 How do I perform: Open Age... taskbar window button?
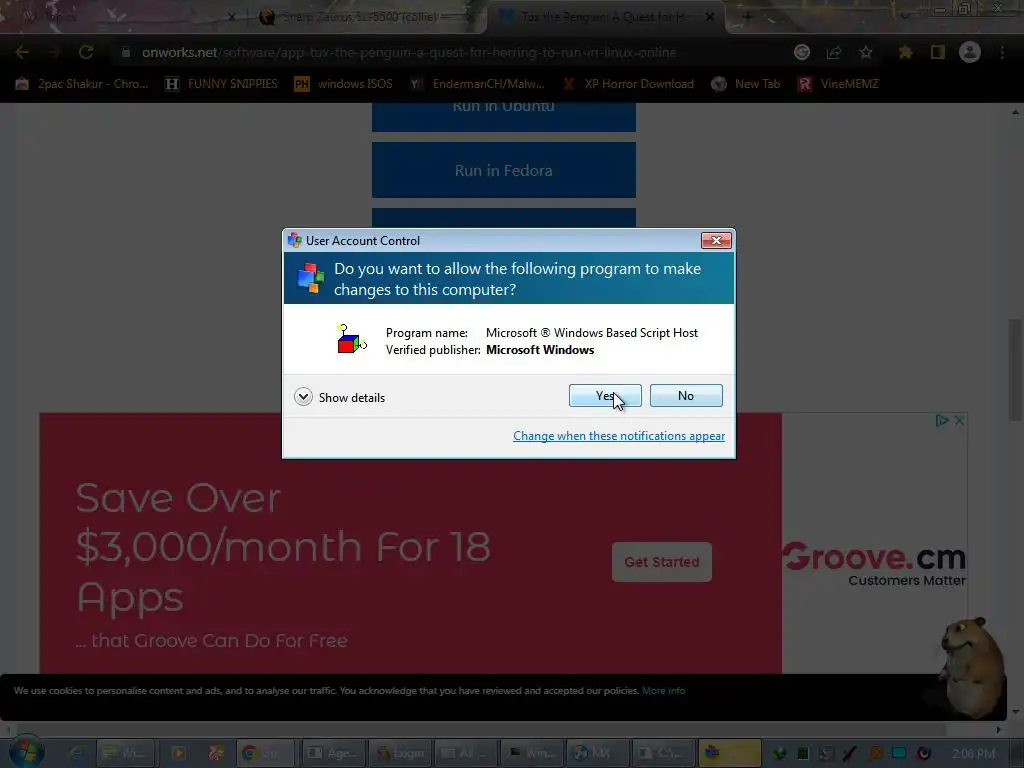point(334,754)
